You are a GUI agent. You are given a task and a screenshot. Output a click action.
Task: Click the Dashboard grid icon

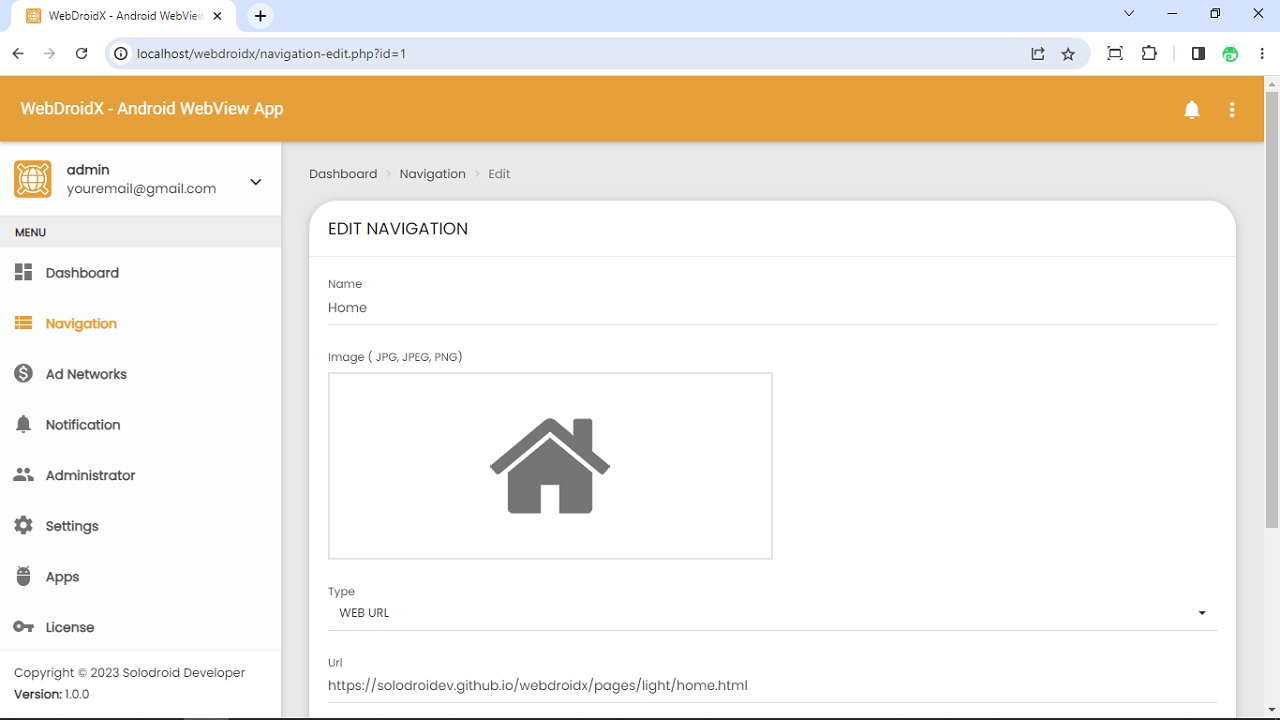(24, 272)
